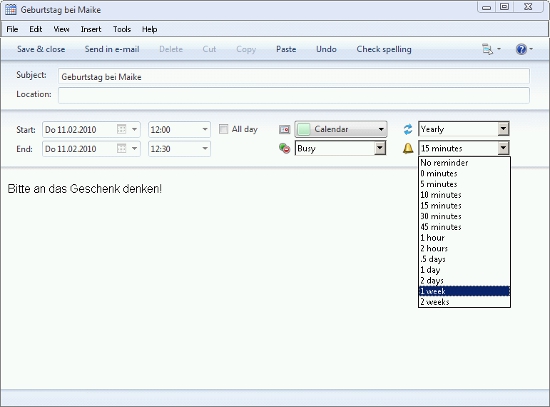Viewport: 550px width, 407px height.
Task: Minimize the Geburtstag bei Maike window
Action: coord(487,7)
